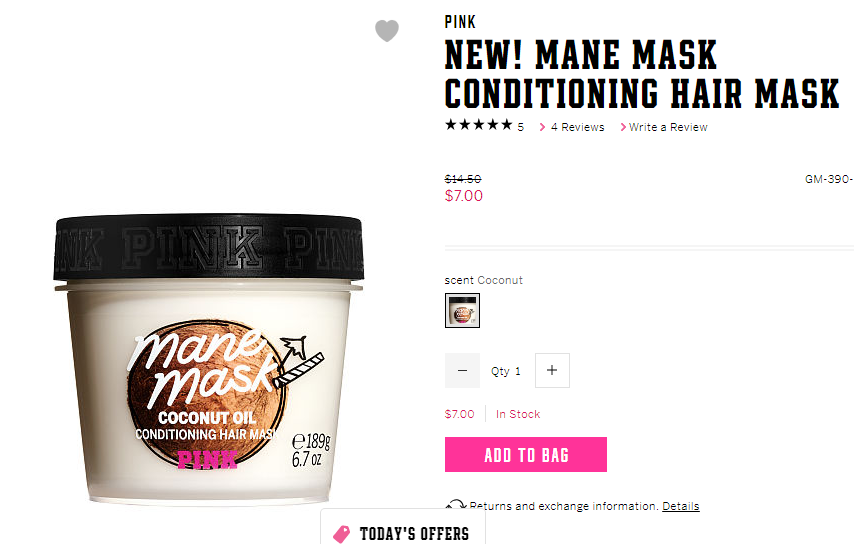Select the Coconut scent swatch
This screenshot has width=854, height=544.
(x=462, y=310)
